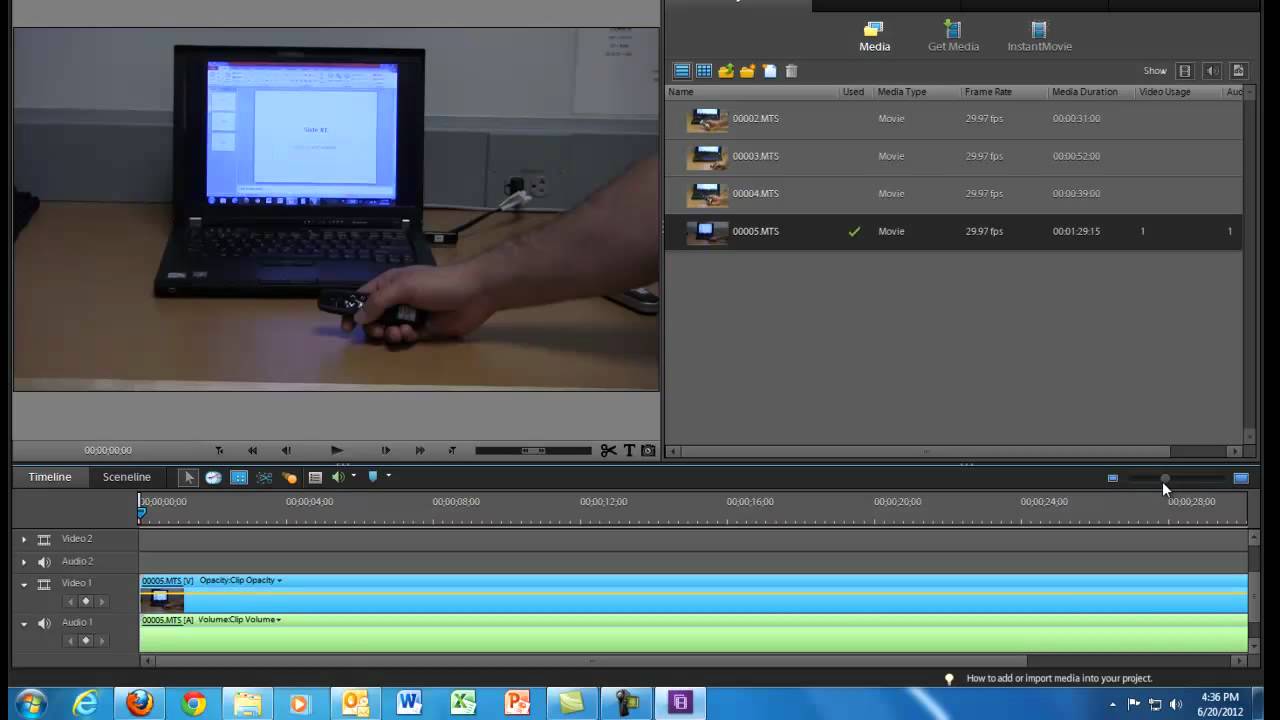The width and height of the screenshot is (1280, 720).
Task: Select the 00003.MTS clip thumbnail
Action: point(707,157)
